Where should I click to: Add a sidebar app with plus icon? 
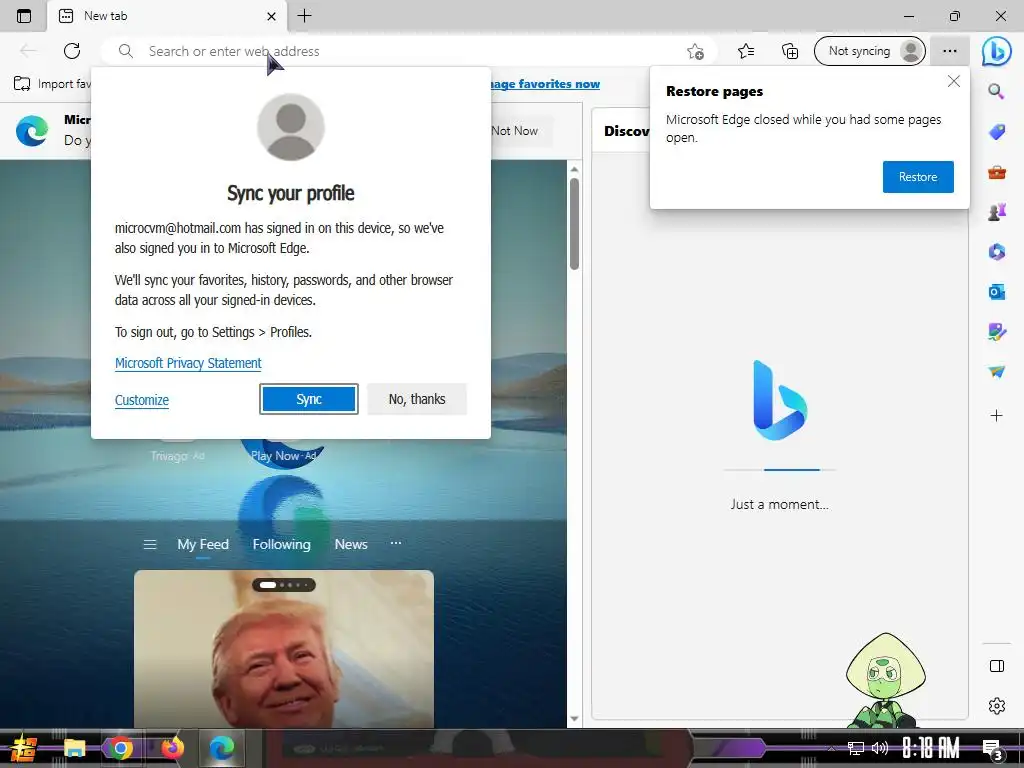point(997,415)
